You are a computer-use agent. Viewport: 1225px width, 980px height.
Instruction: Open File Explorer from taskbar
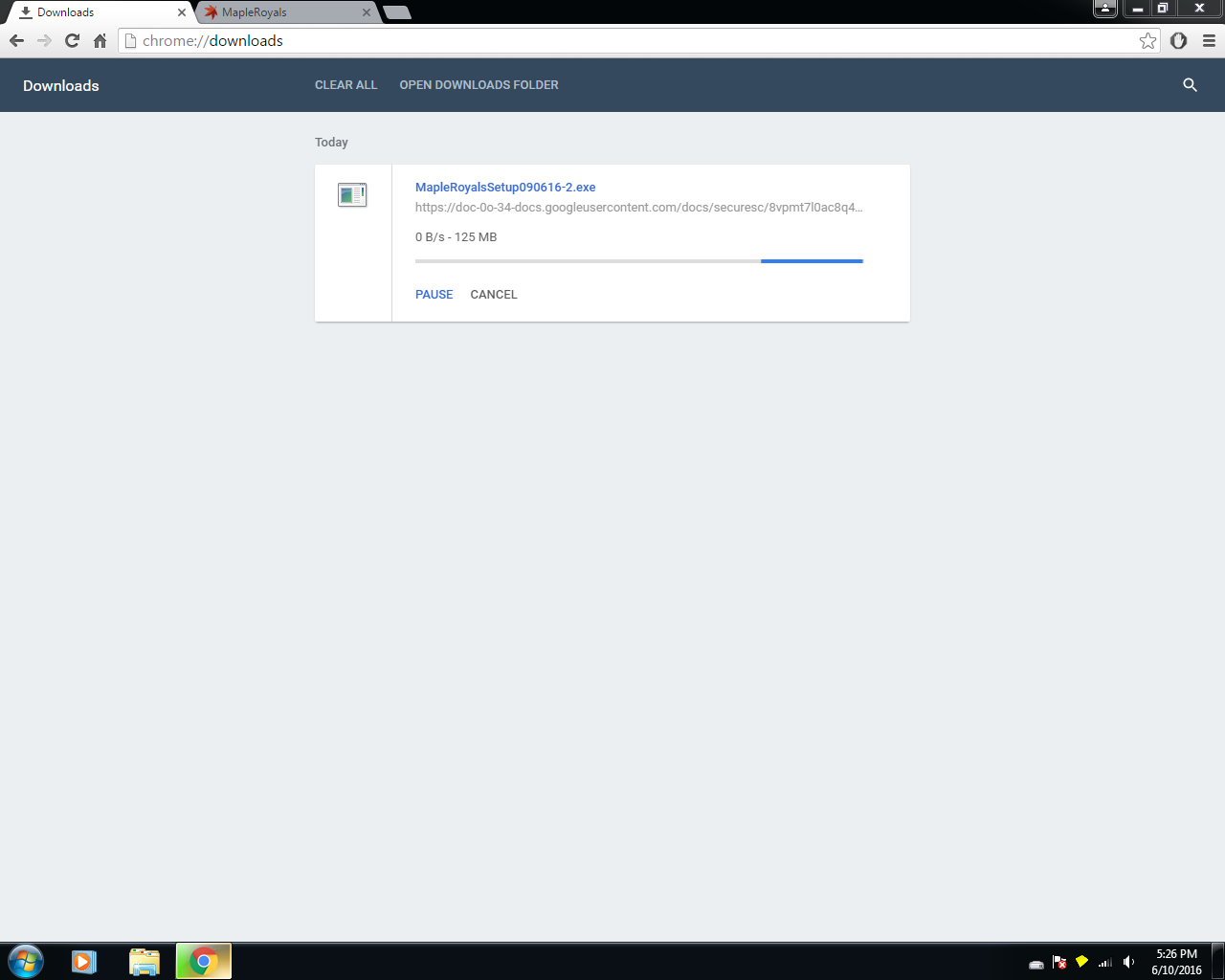(x=145, y=962)
